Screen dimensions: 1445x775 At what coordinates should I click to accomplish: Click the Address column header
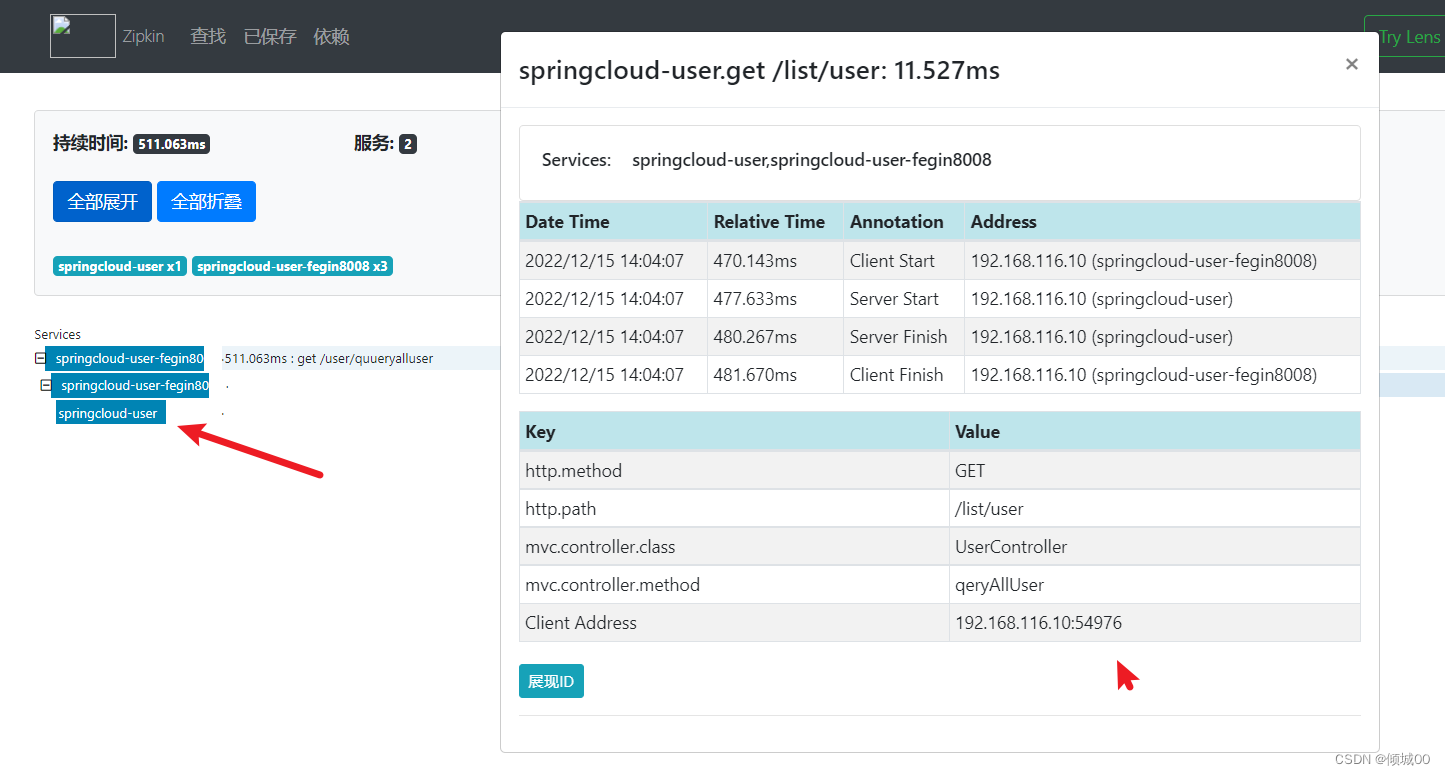(1162, 222)
